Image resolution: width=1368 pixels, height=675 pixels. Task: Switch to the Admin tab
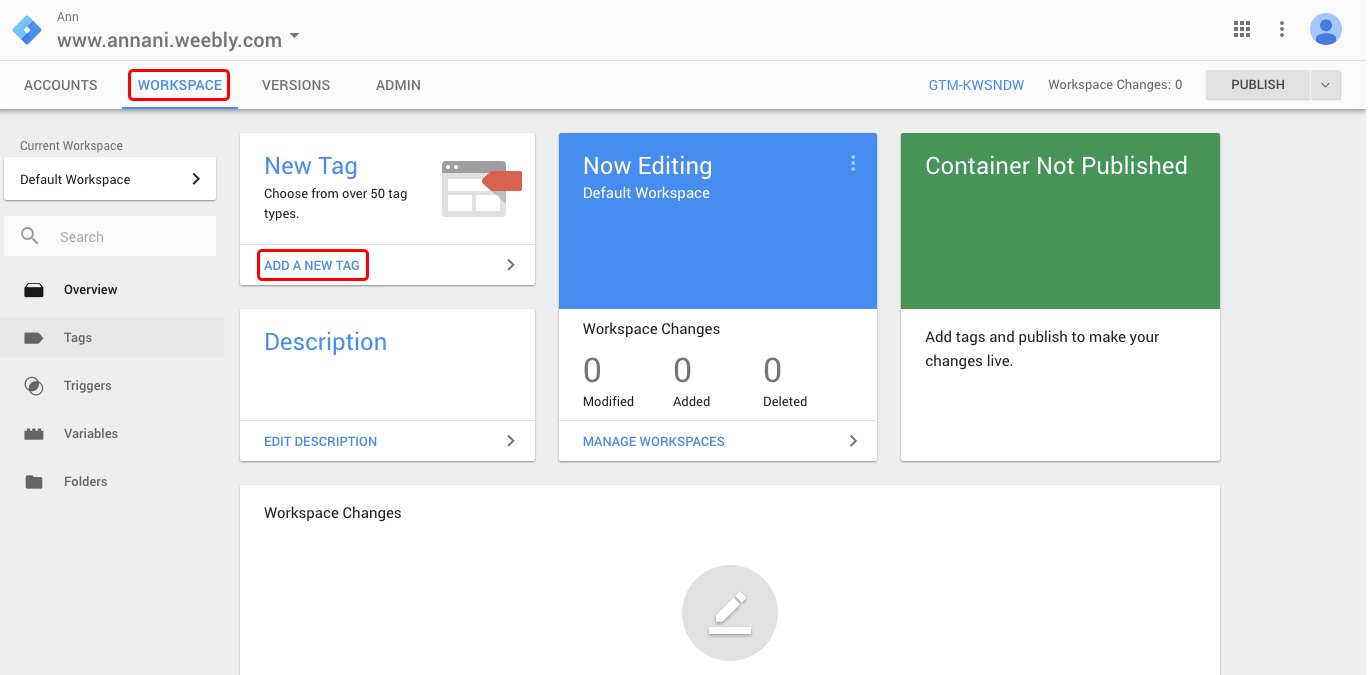(398, 85)
